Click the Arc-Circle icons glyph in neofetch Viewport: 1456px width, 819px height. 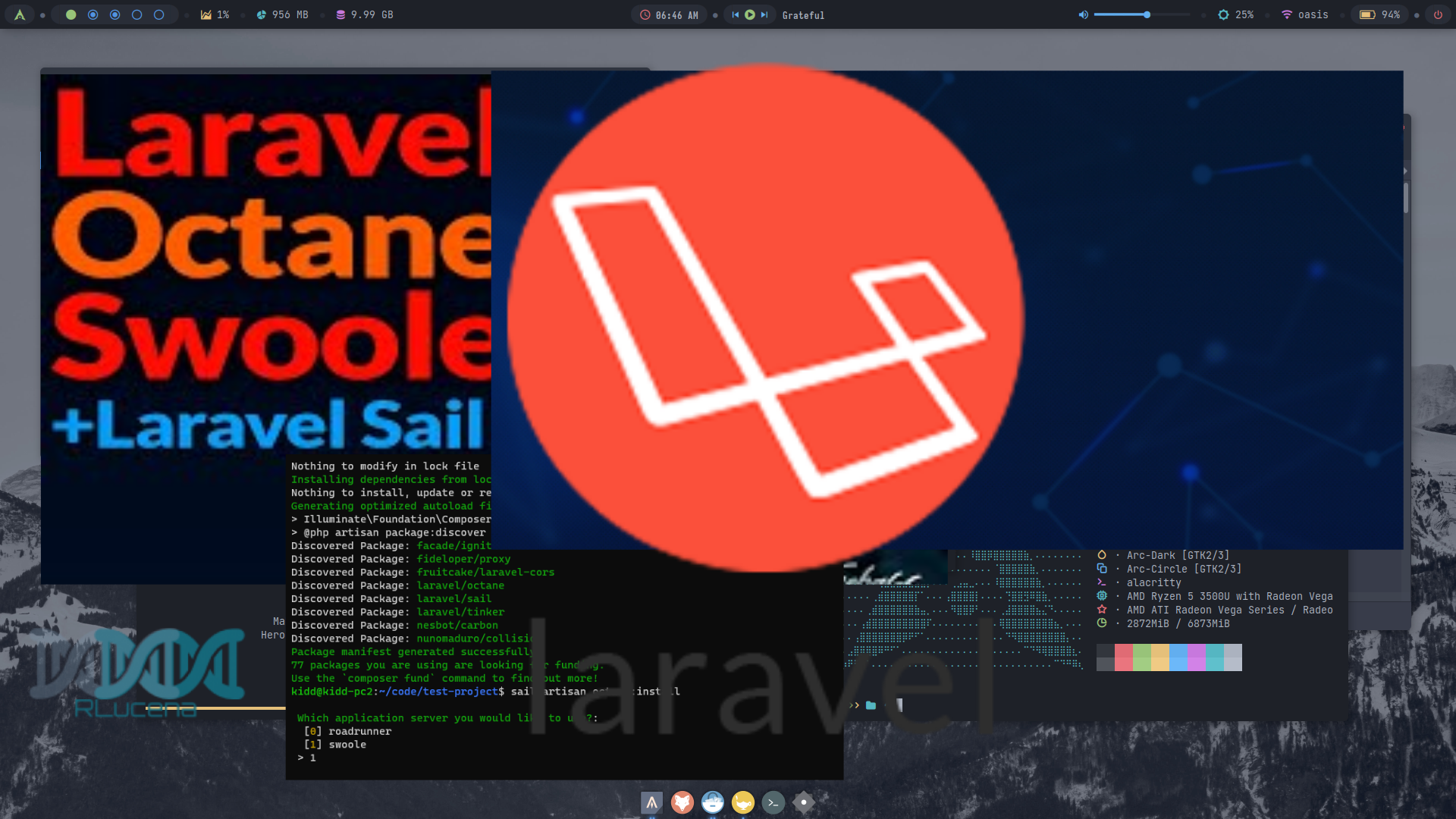(x=1102, y=569)
